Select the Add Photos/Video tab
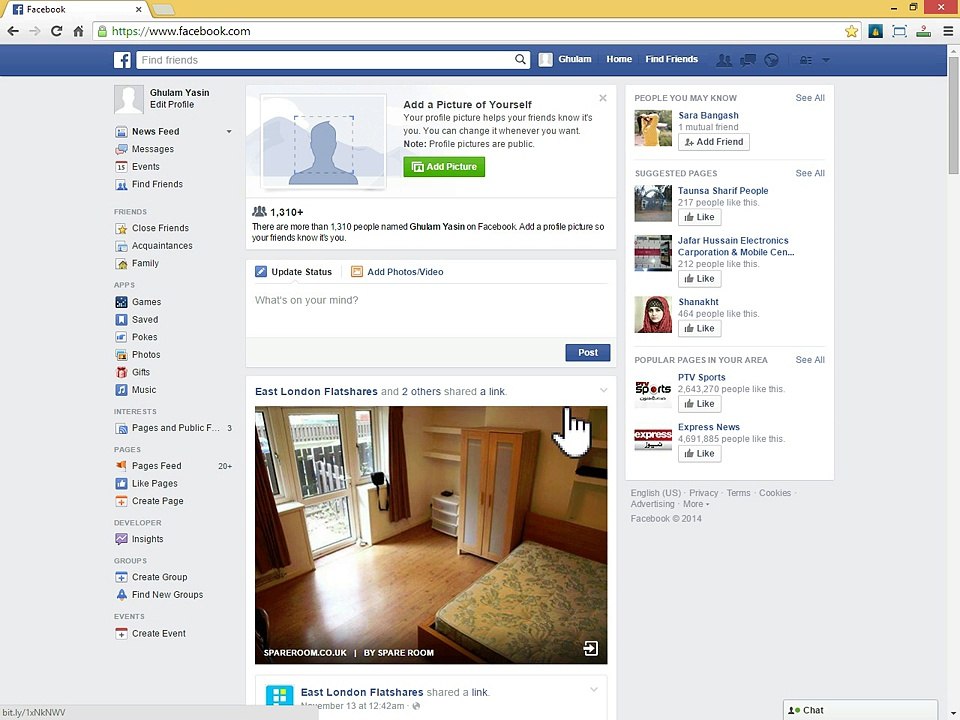The width and height of the screenshot is (960, 720). [397, 272]
